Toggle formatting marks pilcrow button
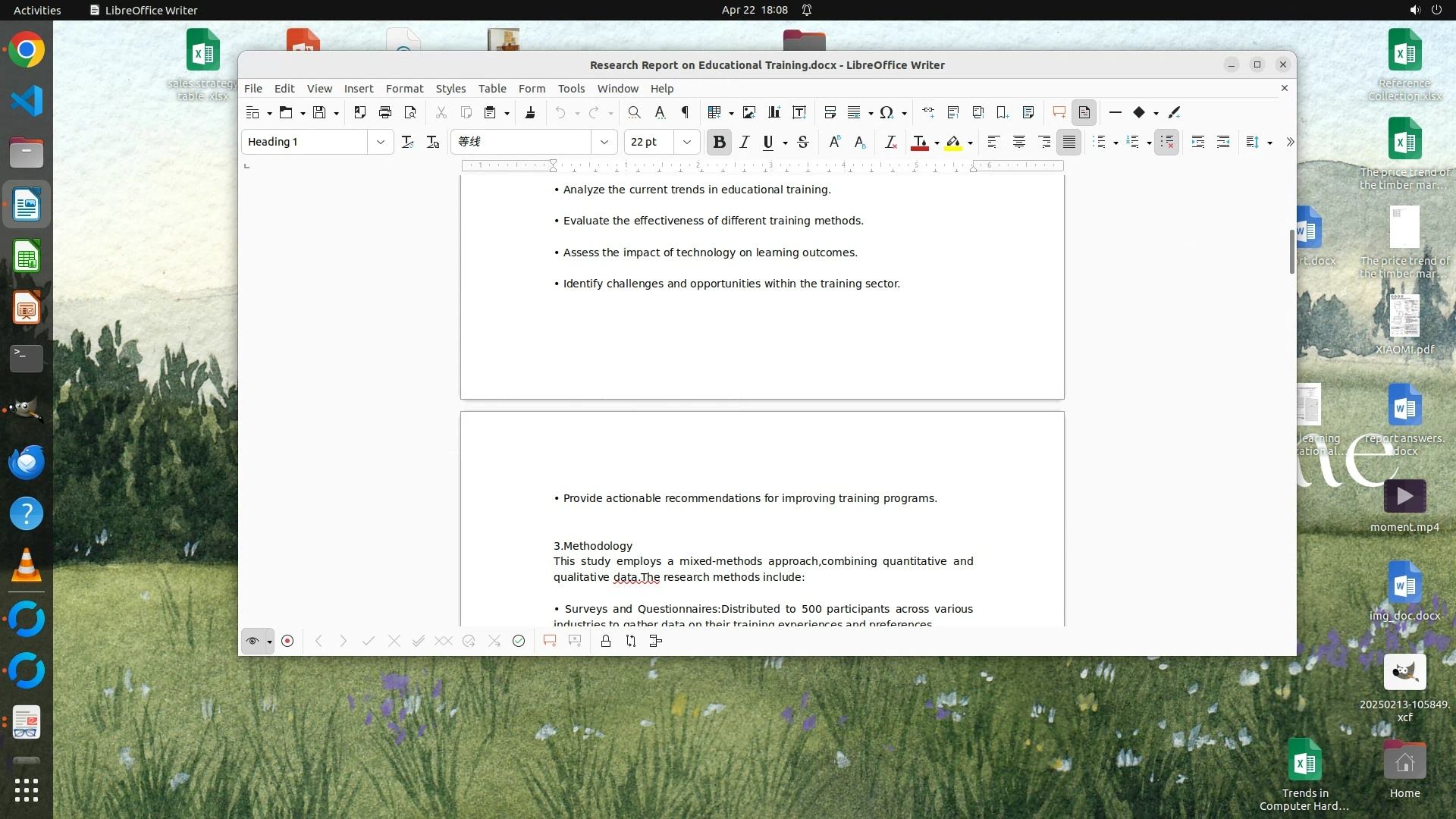This screenshot has width=1456, height=819. [685, 112]
